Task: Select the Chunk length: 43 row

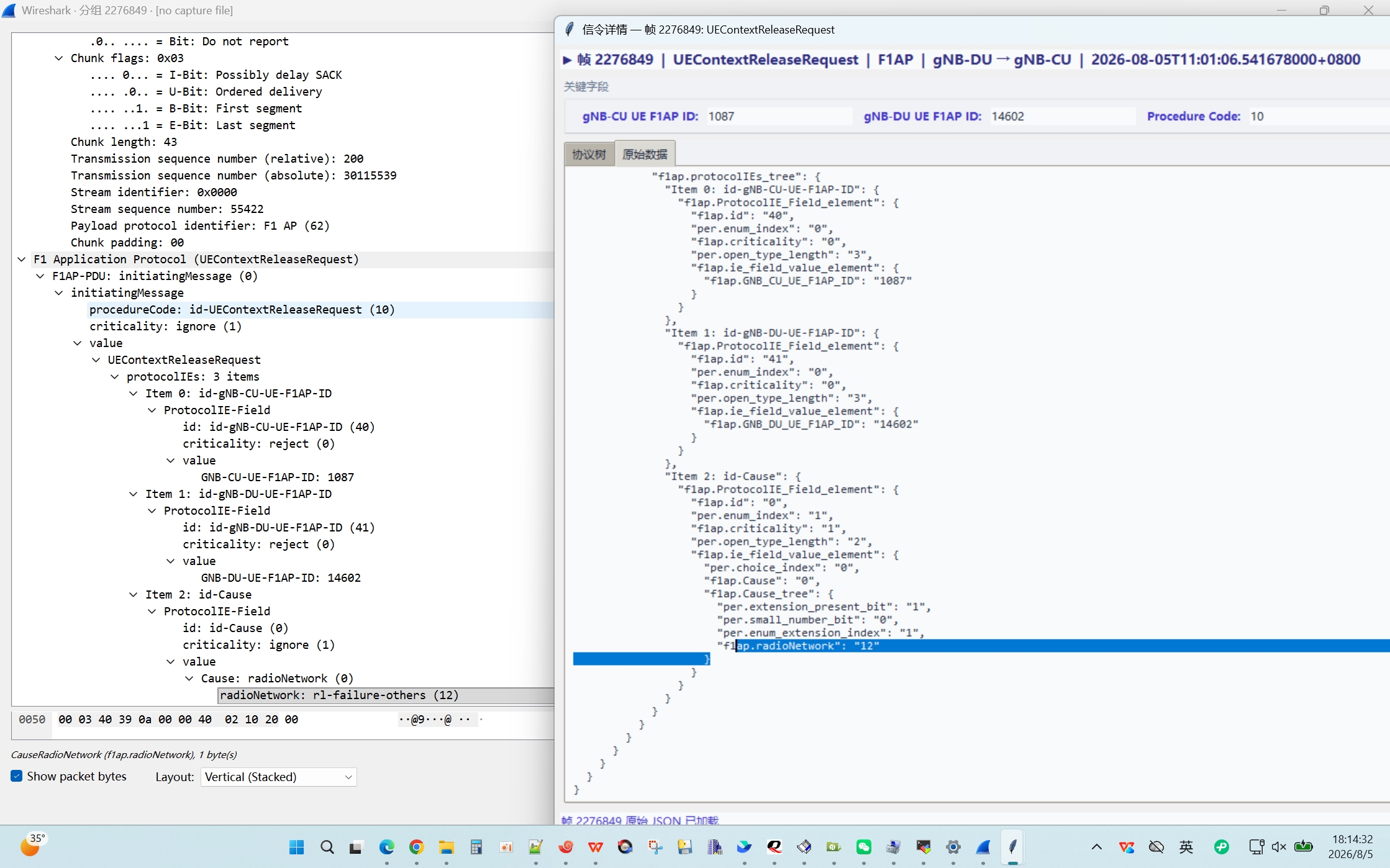Action: tap(124, 142)
